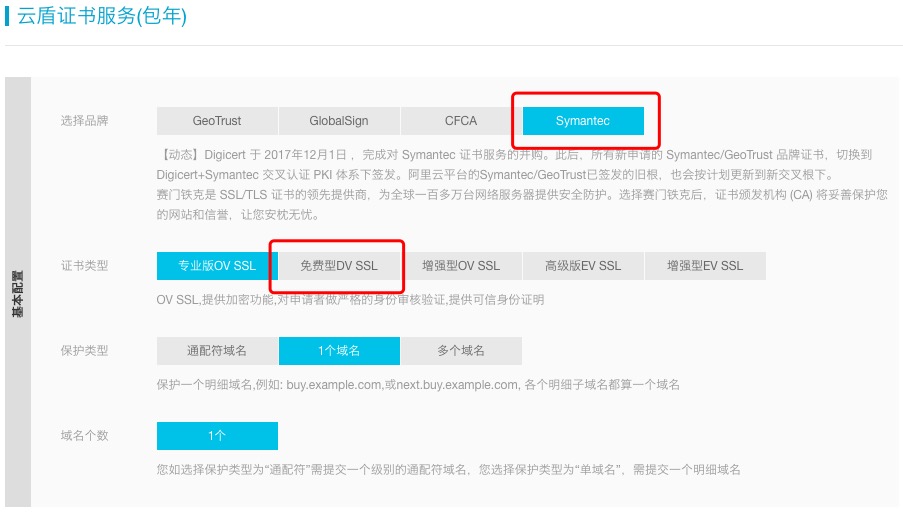Click the 云盾证书服务(包年) page title
903x513 pixels.
[x=102, y=16]
